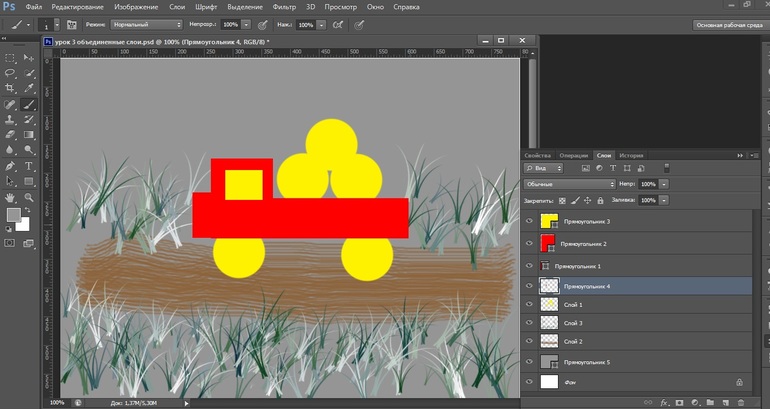Toggle visibility of Слой 1 layer
The image size is (770, 409).
tap(529, 304)
